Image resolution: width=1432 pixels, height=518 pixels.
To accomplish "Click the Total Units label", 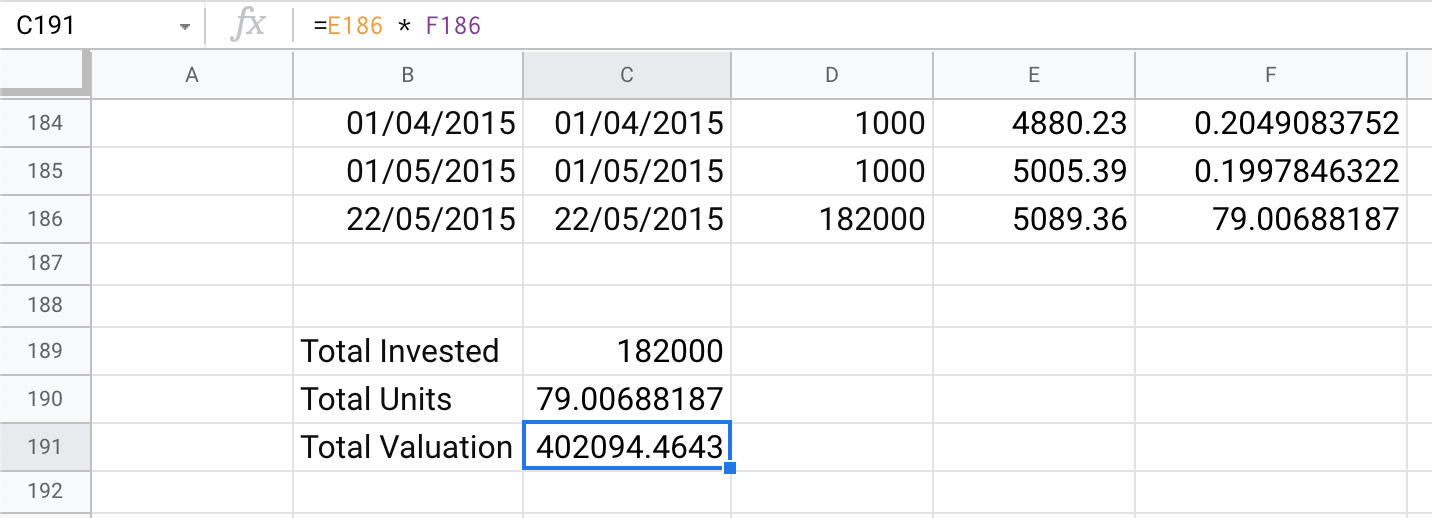I will point(377,399).
